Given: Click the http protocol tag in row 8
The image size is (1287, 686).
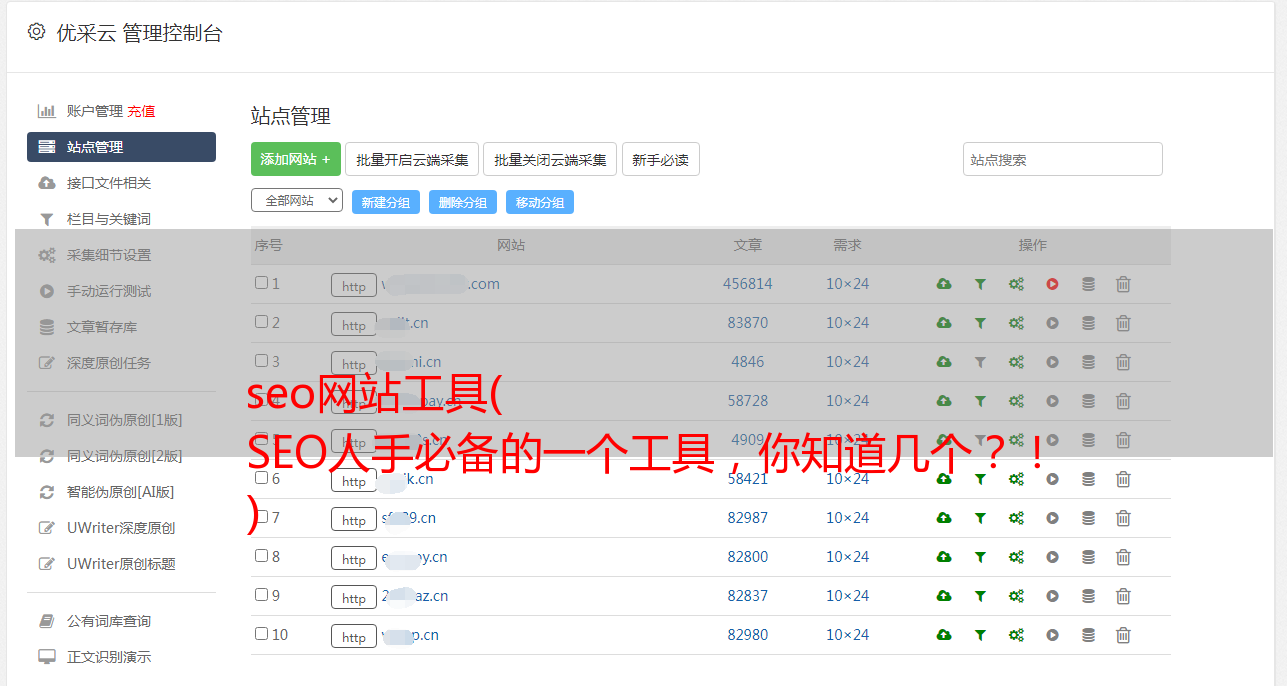Looking at the screenshot, I should click(x=354, y=559).
